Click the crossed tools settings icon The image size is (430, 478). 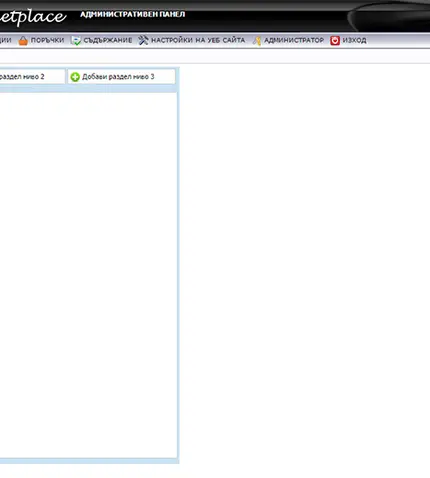143,40
